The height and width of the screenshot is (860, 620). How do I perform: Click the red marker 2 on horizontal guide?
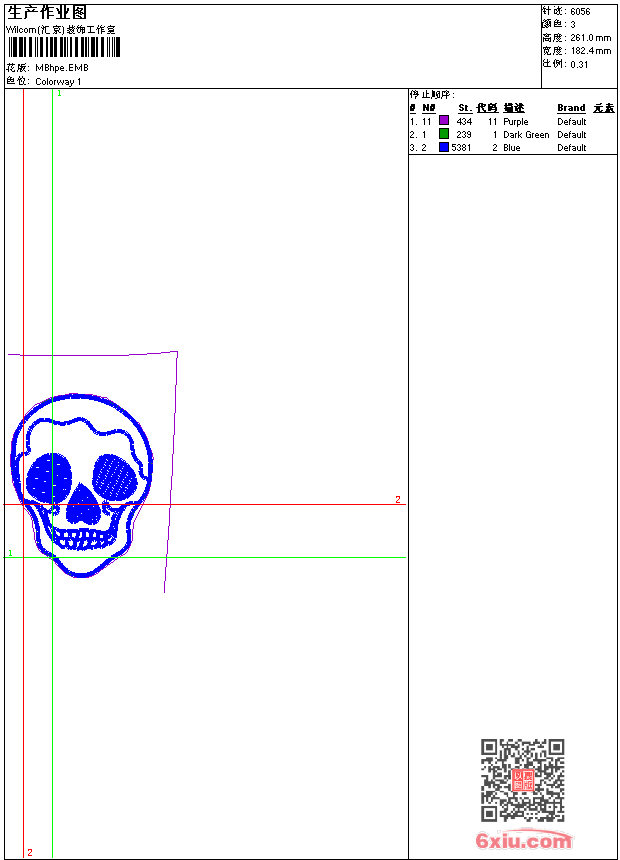click(397, 499)
